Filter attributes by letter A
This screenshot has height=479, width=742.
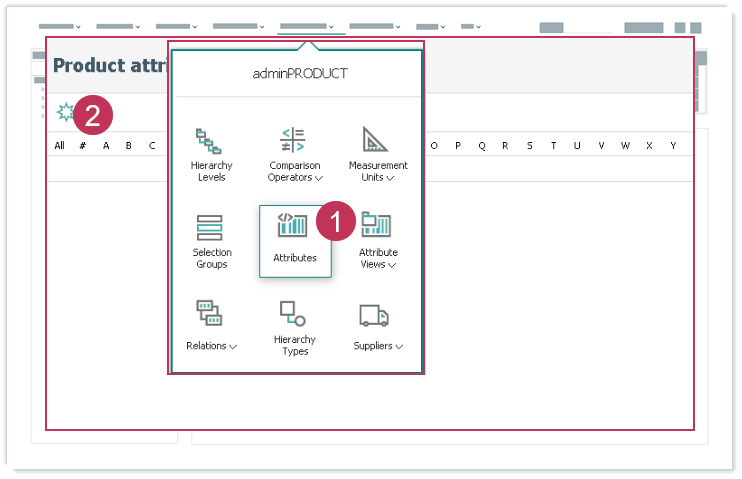point(106,146)
